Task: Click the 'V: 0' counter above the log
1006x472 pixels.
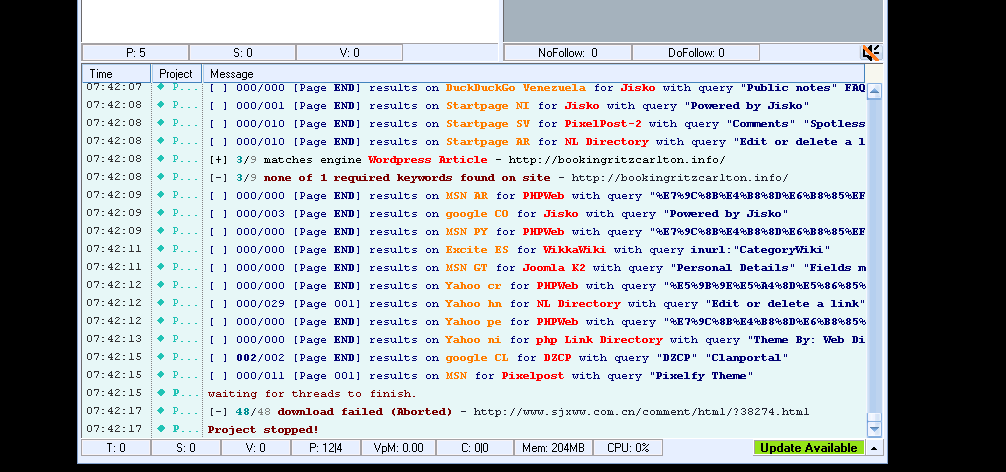Action: (350, 53)
